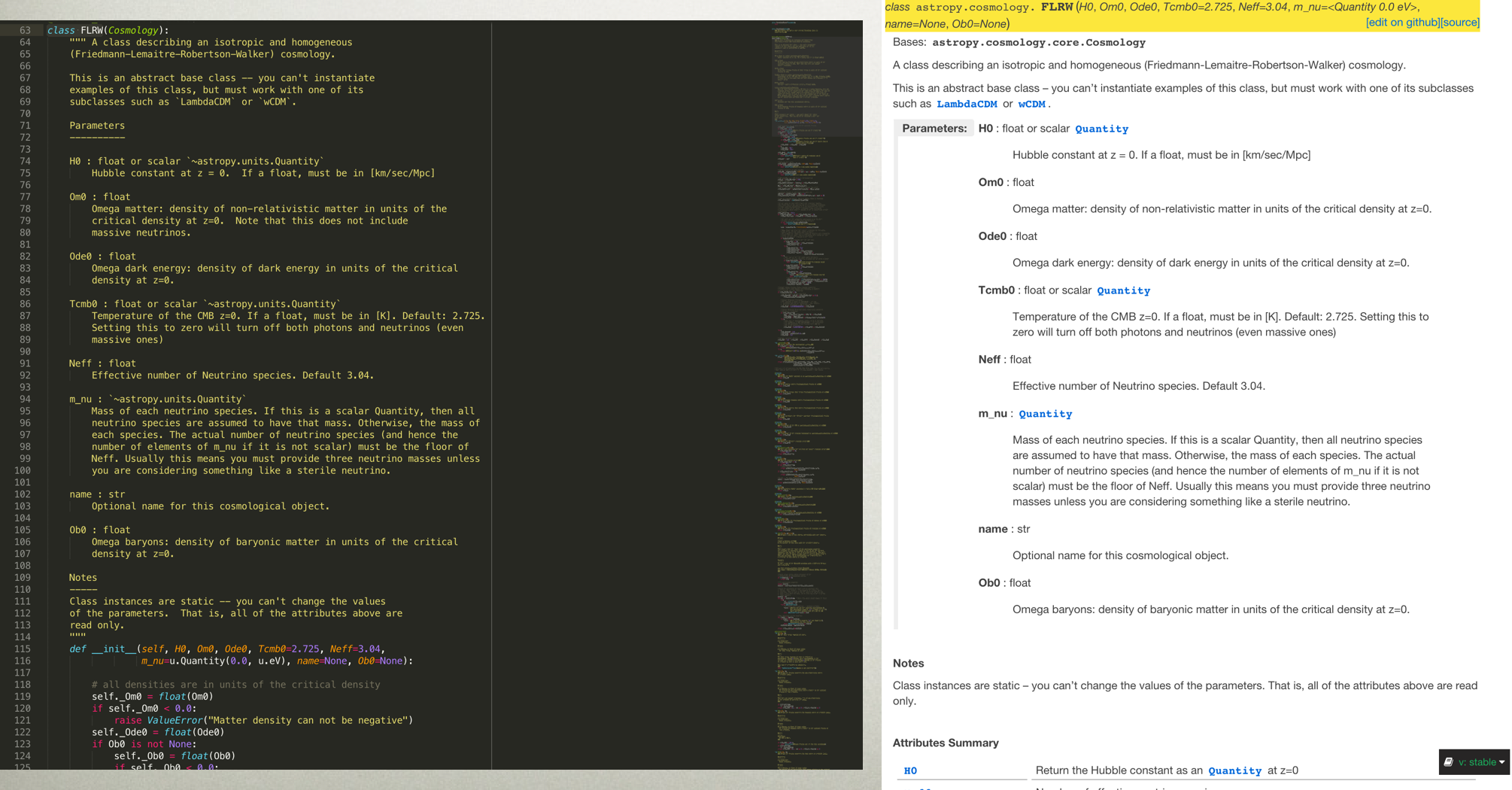
Task: Place cursor on 'class FLRW(Cosmology):' line
Action: point(108,30)
